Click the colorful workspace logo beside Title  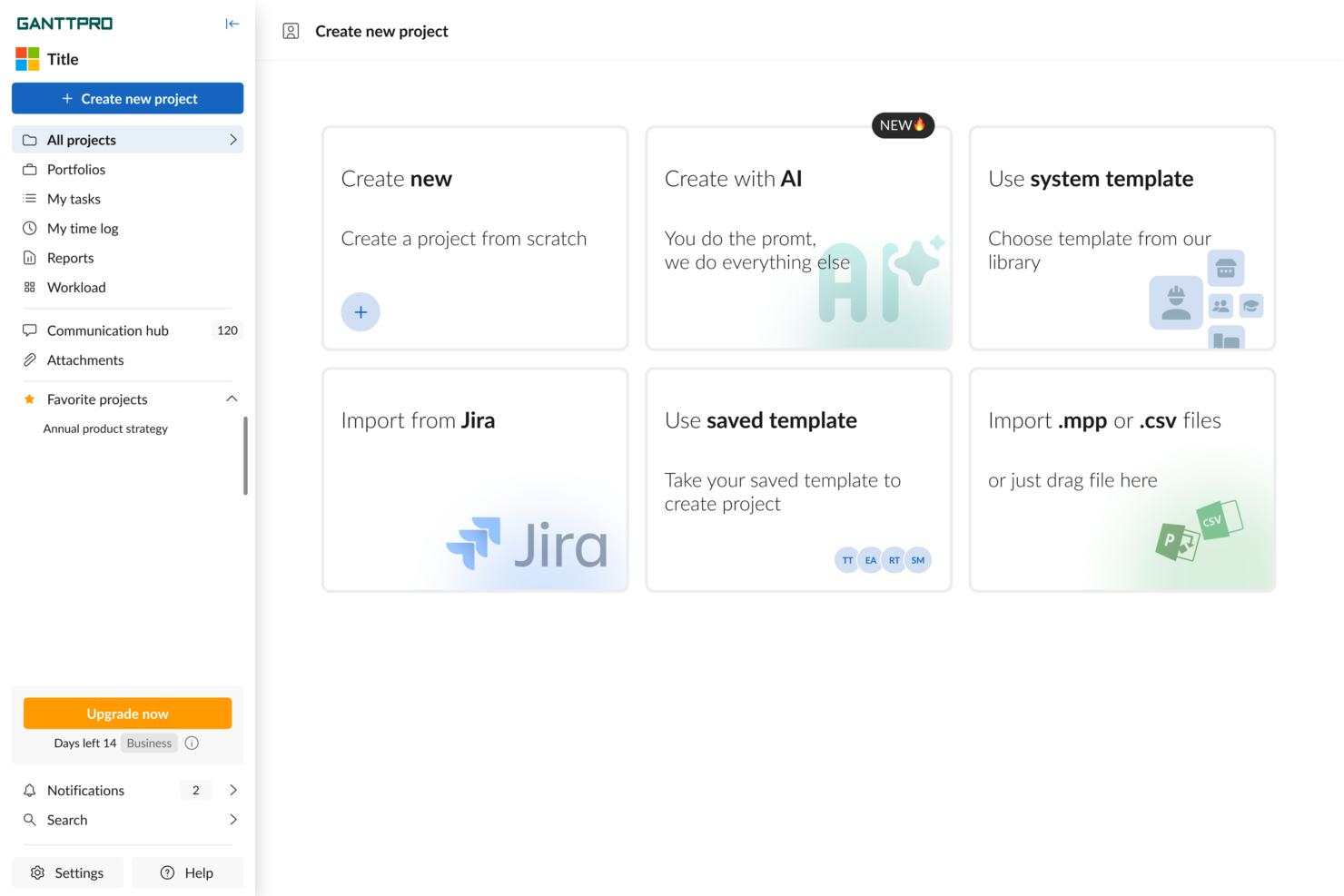(x=27, y=59)
